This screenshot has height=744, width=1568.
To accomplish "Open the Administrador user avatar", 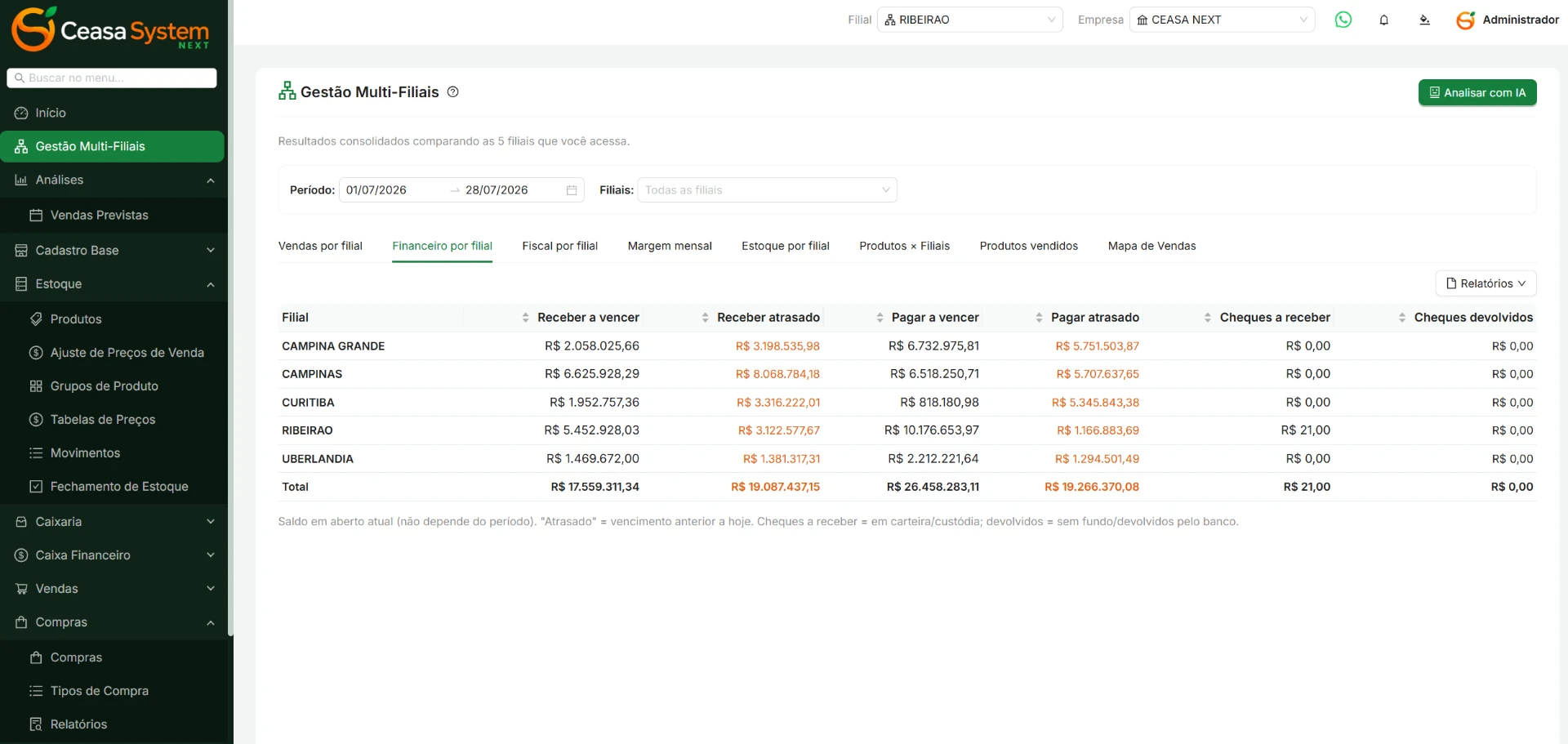I will click(x=1466, y=20).
